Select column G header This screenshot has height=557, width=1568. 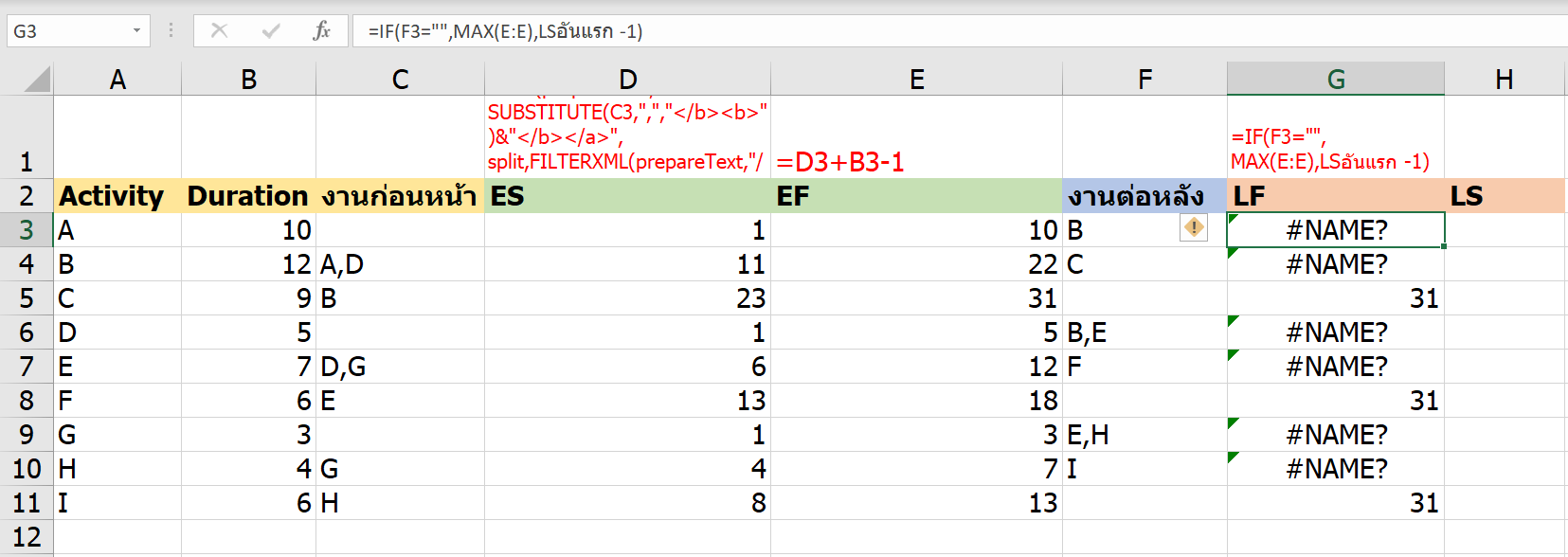[1336, 80]
